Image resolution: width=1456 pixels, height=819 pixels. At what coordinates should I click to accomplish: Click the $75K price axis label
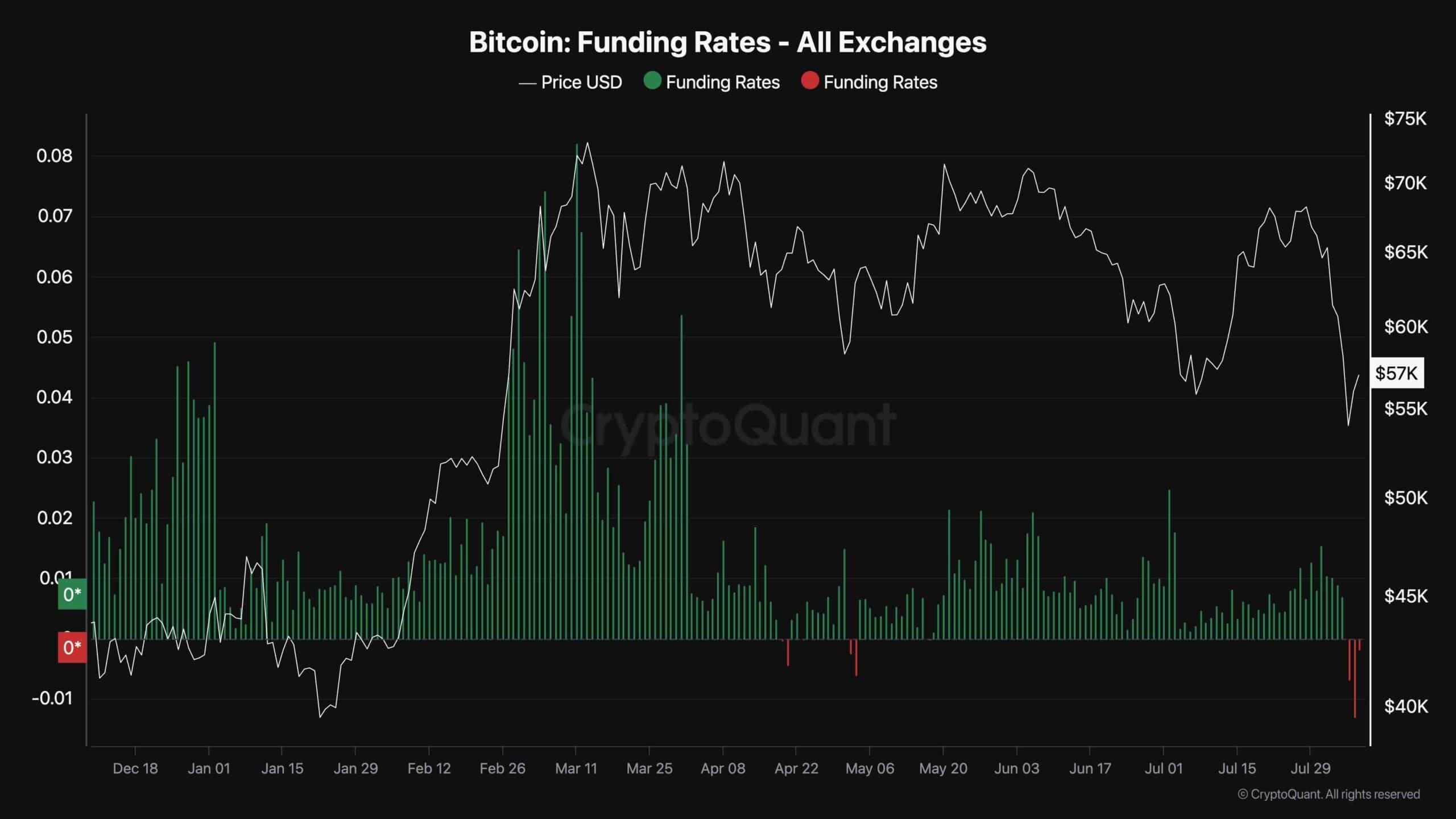point(1405,119)
